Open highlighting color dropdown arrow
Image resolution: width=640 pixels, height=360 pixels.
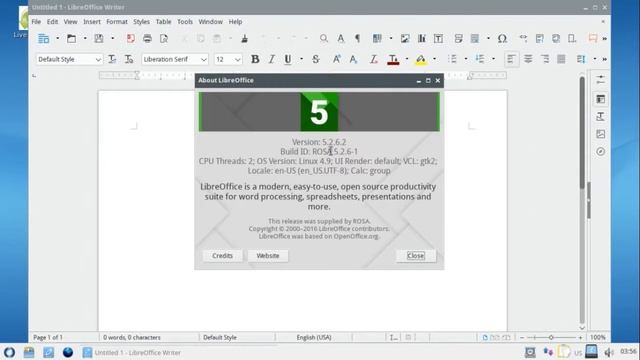(434, 59)
